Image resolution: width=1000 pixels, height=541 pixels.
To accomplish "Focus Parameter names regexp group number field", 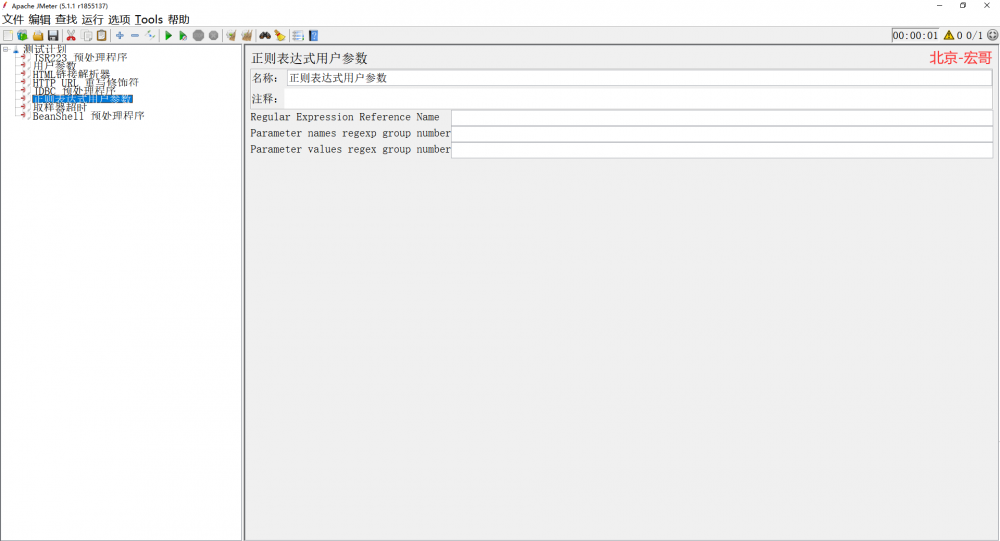I will tap(722, 133).
